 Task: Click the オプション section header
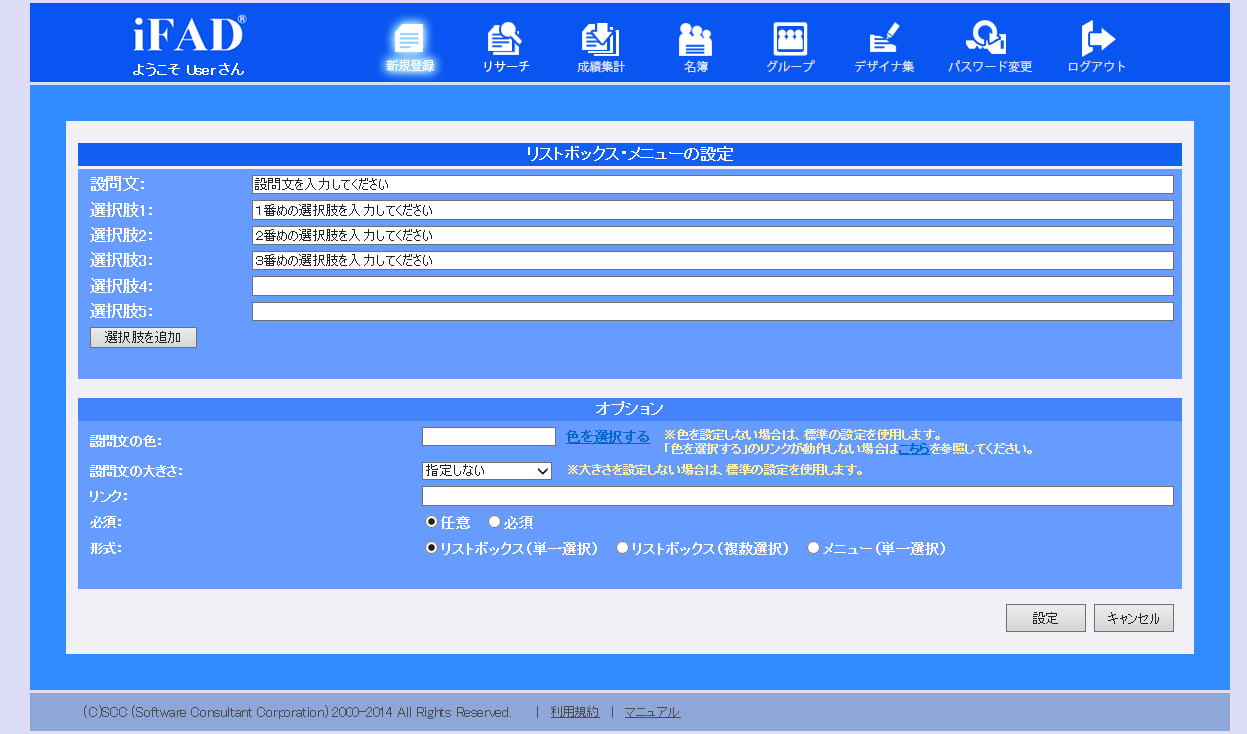630,409
